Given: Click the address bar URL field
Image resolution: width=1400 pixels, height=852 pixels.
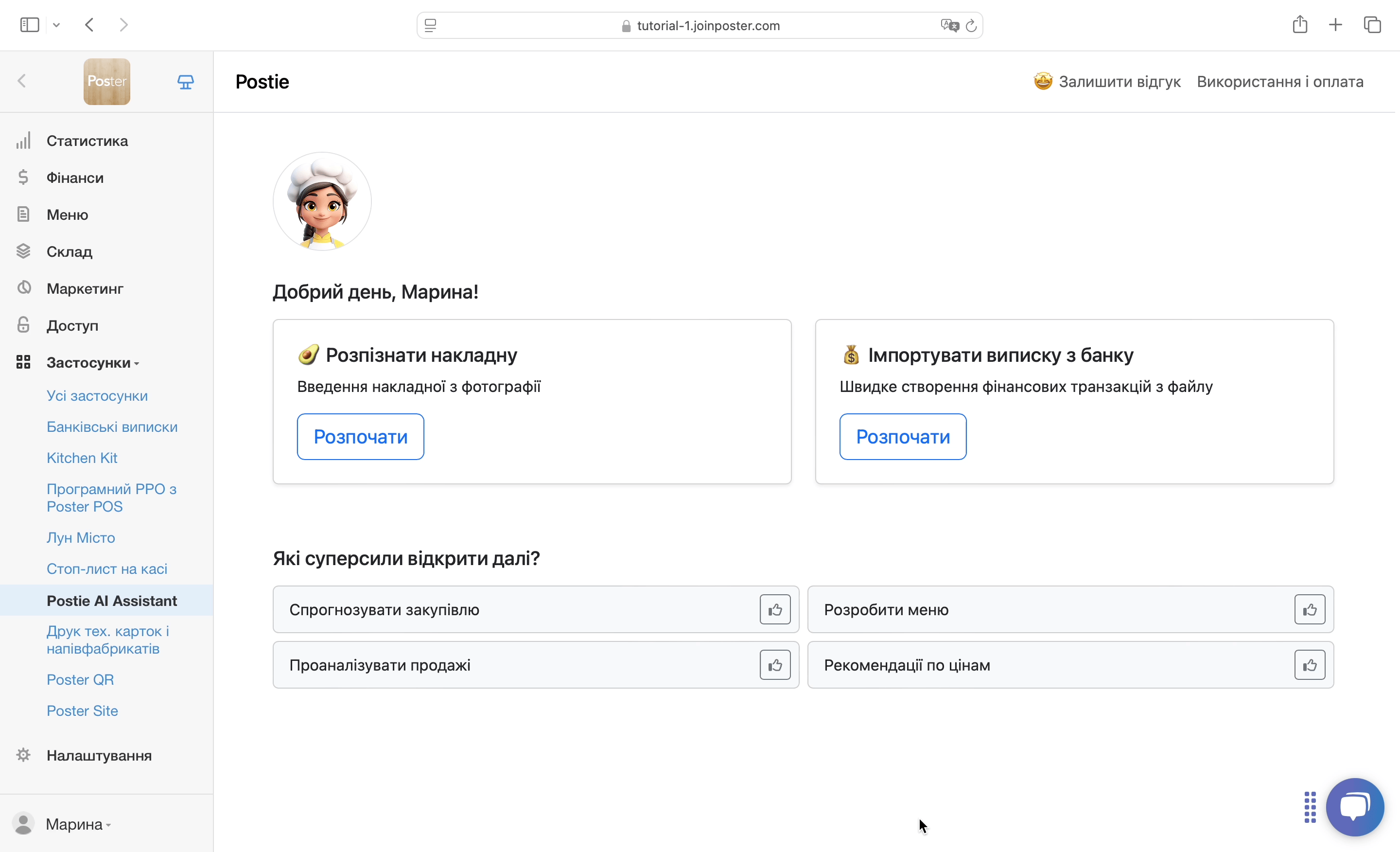Looking at the screenshot, I should click(x=700, y=26).
